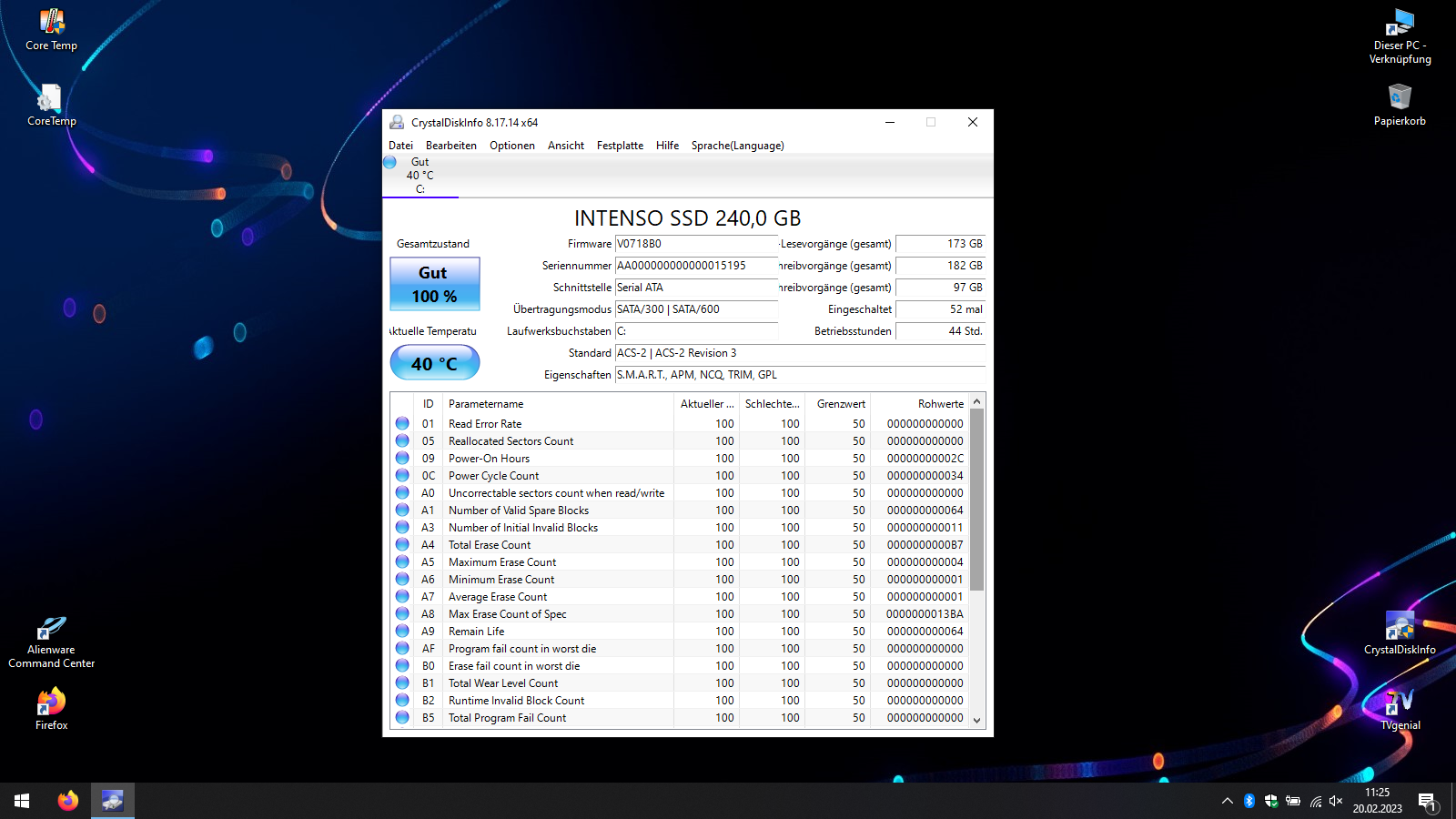Click the Grenzwert column header
Screen dimensions: 1456x819
coord(838,404)
